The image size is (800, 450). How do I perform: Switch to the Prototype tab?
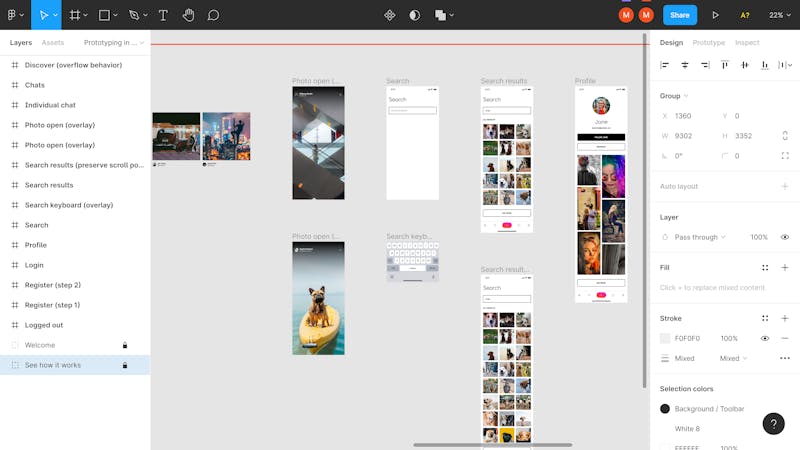pyautogui.click(x=709, y=42)
